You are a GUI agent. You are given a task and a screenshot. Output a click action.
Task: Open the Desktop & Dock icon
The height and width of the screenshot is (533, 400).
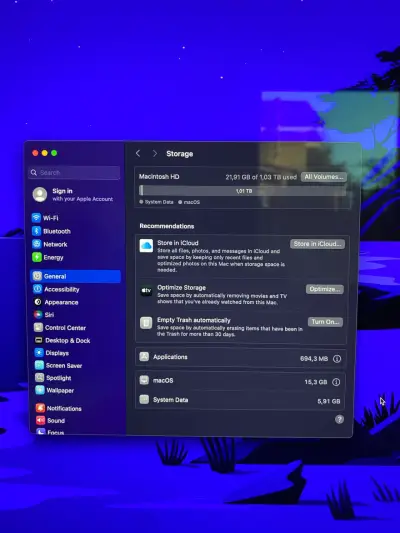point(39,340)
